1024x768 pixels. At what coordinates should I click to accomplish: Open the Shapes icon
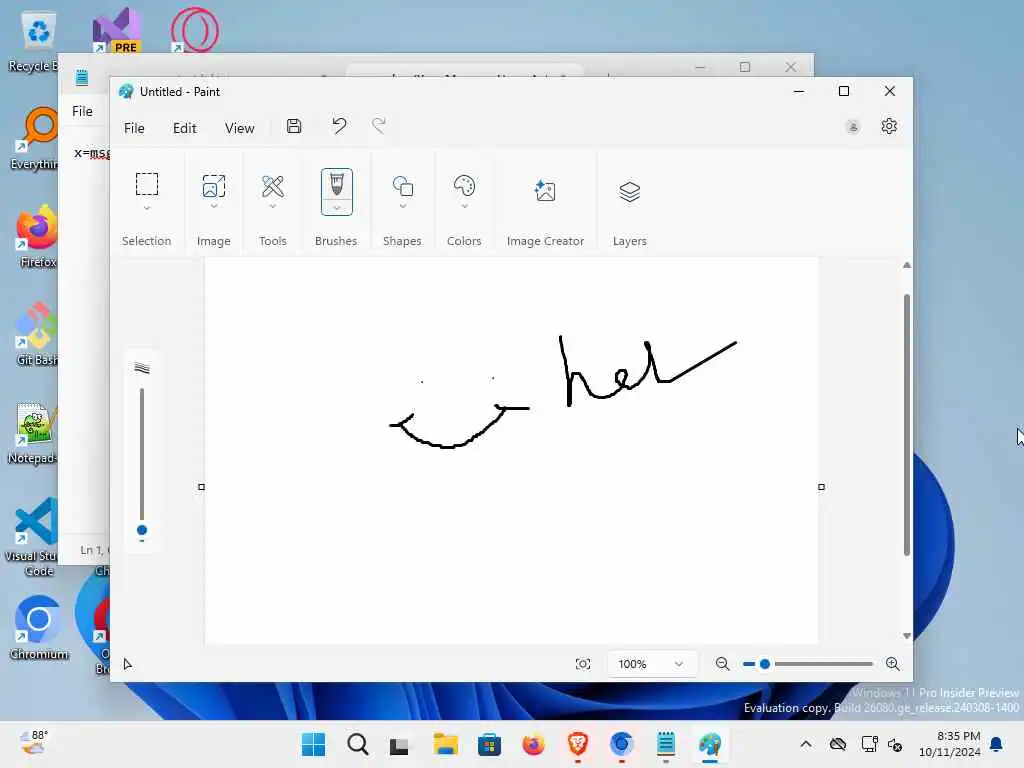coord(402,186)
